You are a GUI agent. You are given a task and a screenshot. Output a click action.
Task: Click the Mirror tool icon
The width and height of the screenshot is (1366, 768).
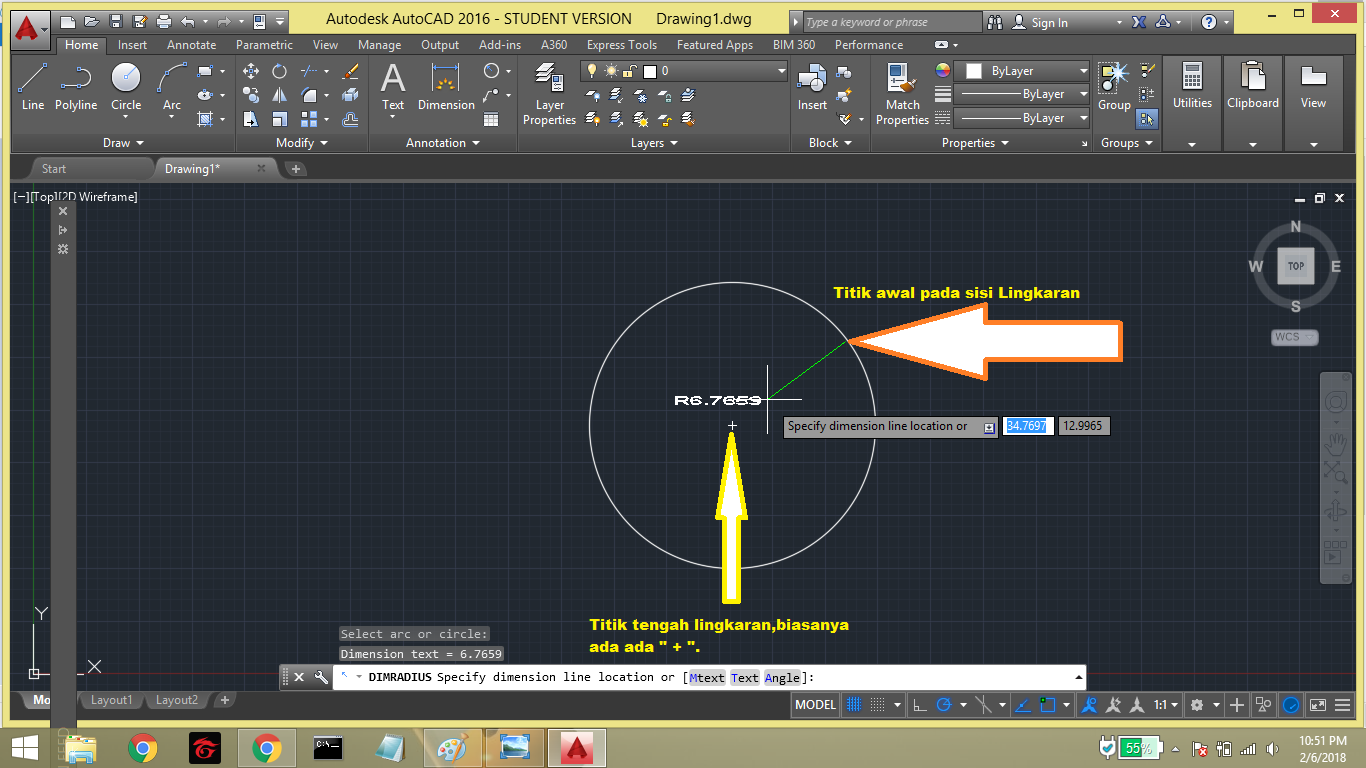(x=280, y=96)
